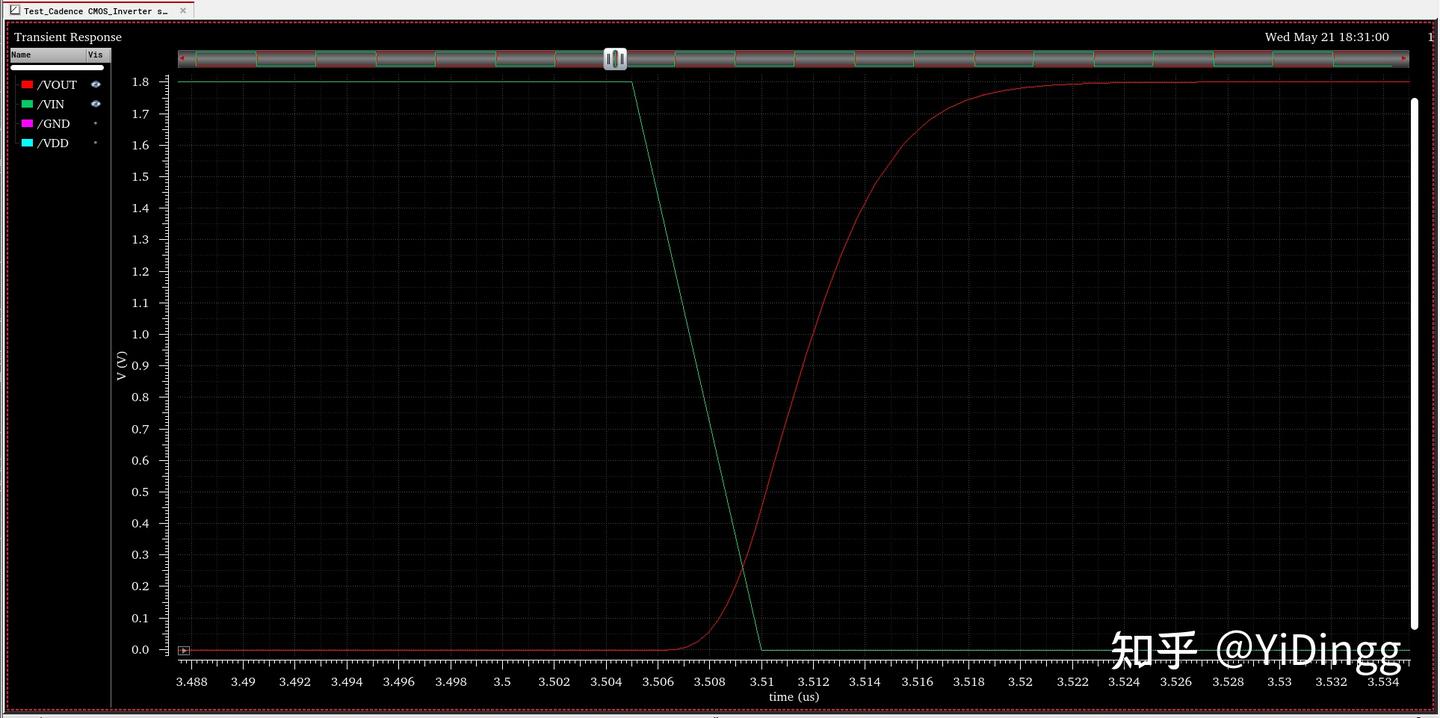1440x718 pixels.
Task: Click the vertical scrollbar at right edge
Action: pos(1414,364)
